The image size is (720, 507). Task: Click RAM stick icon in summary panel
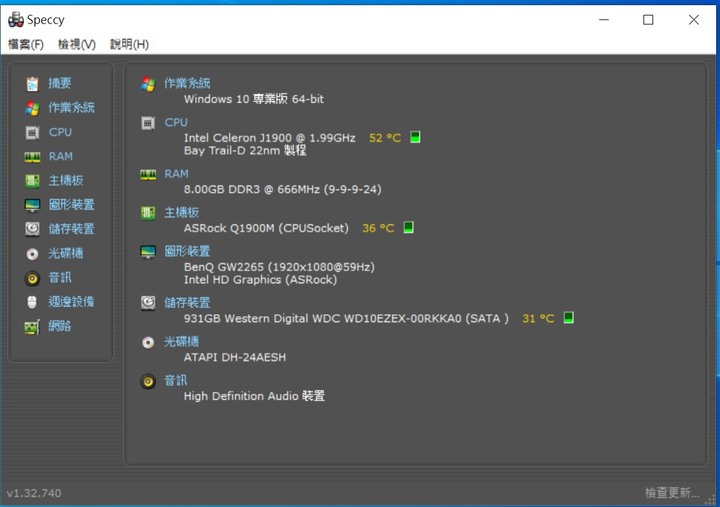(x=148, y=175)
